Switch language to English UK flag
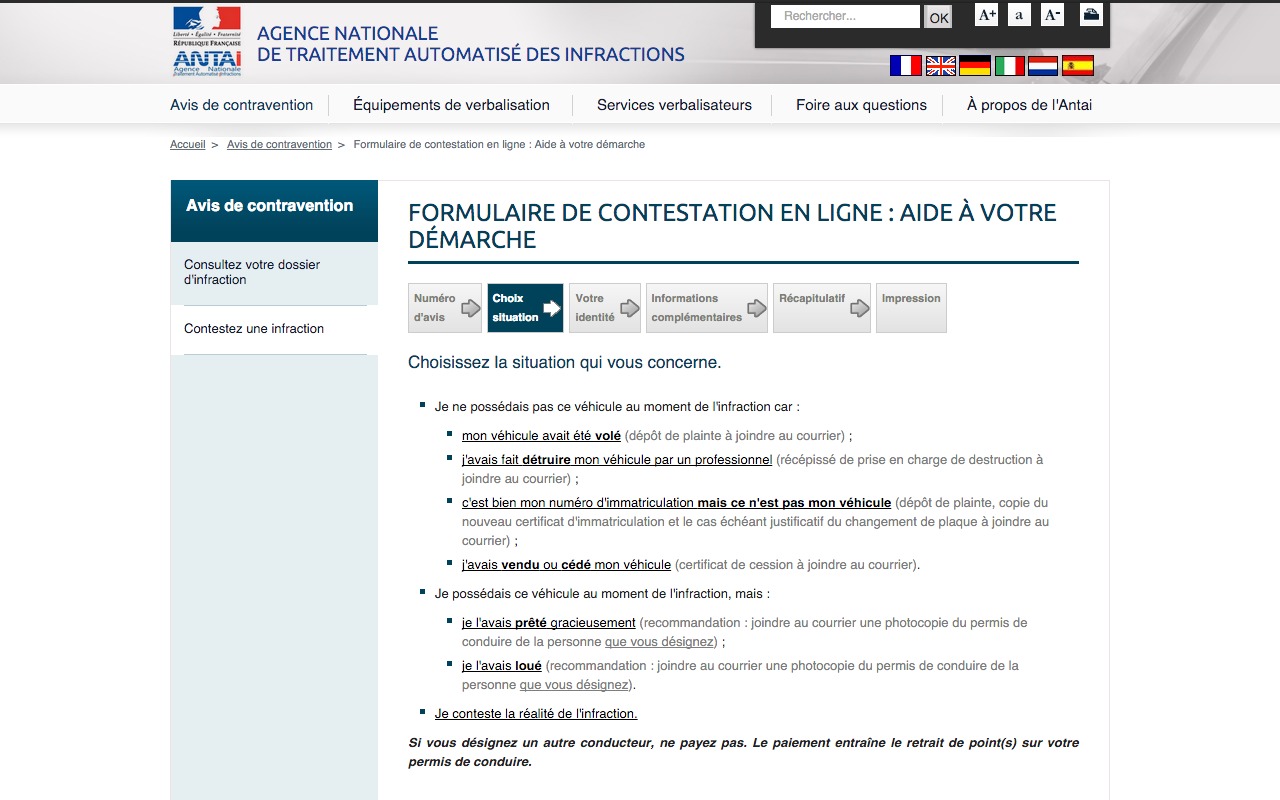Screen dimensions: 1280x800 tap(941, 66)
